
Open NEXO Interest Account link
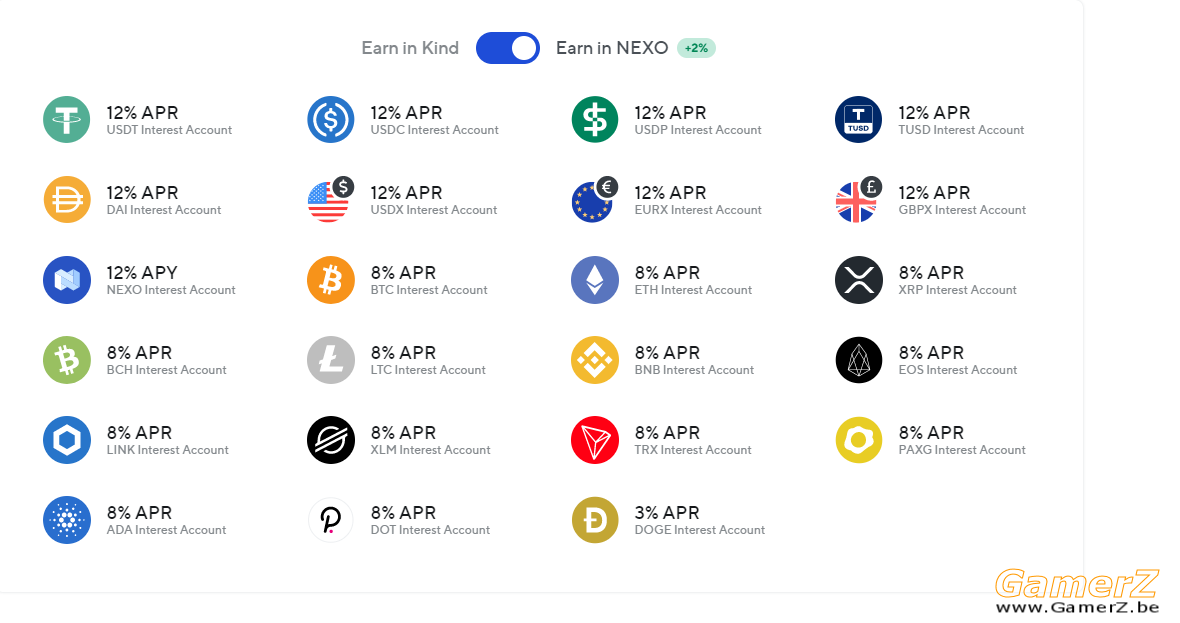click(x=171, y=290)
